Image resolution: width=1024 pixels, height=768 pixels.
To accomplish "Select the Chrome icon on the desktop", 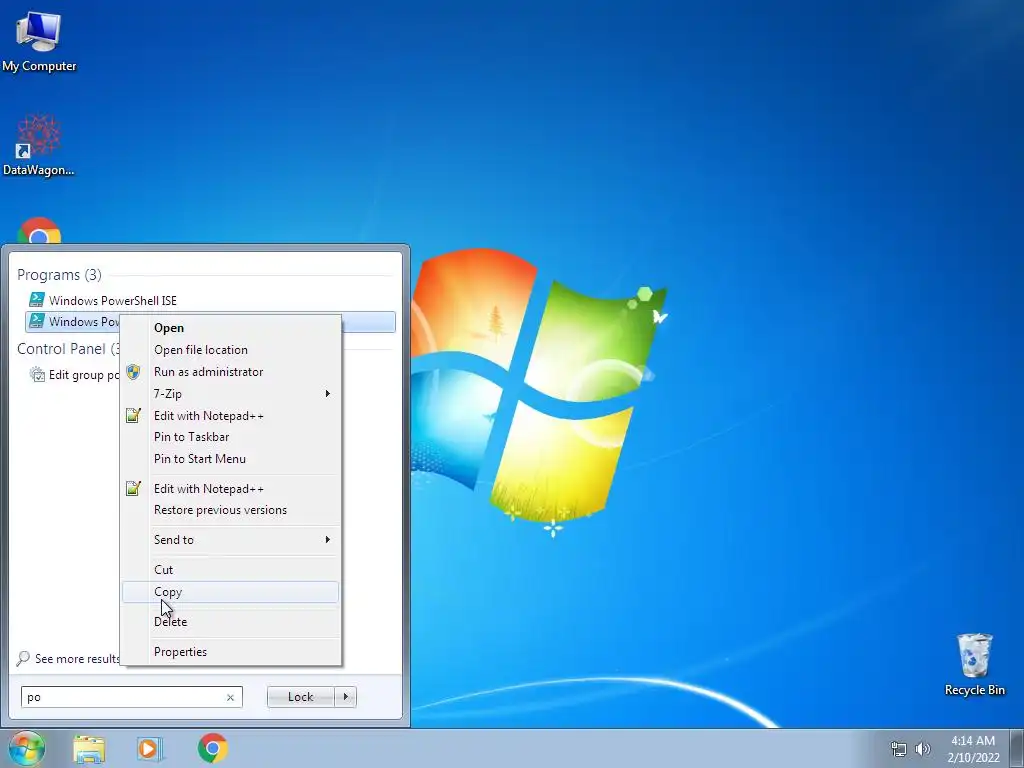I will tap(39, 231).
